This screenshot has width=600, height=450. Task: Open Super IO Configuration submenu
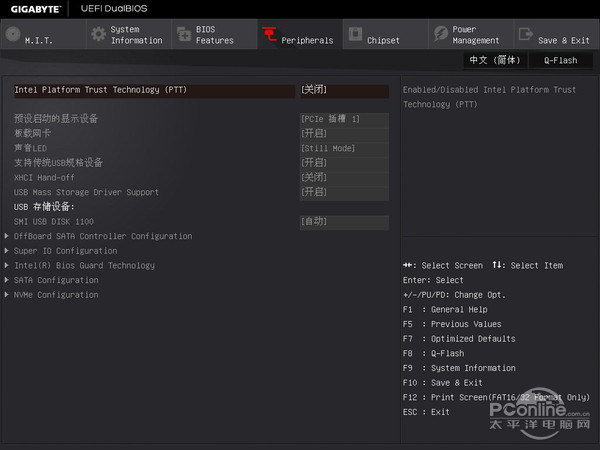[x=65, y=251]
